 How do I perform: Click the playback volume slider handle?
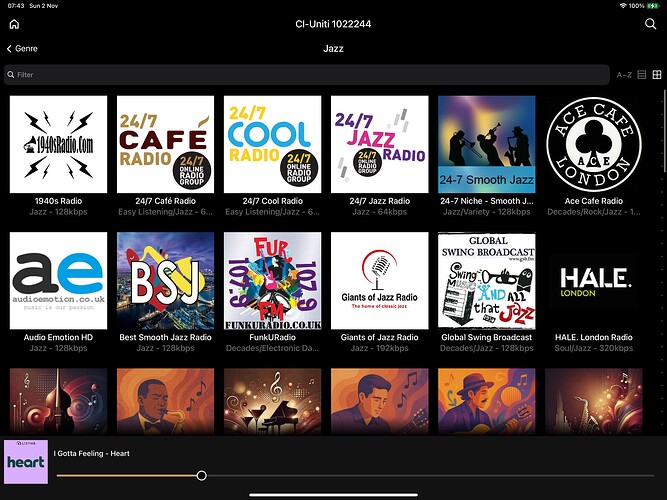(x=202, y=476)
